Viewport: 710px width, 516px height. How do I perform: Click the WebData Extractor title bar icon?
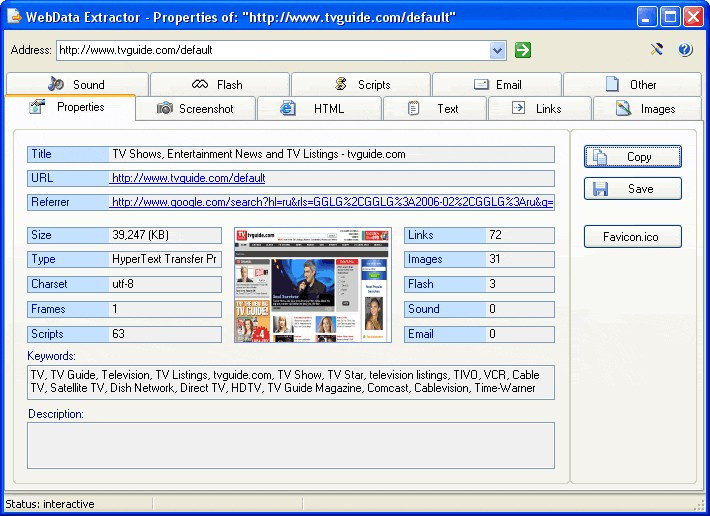(14, 16)
